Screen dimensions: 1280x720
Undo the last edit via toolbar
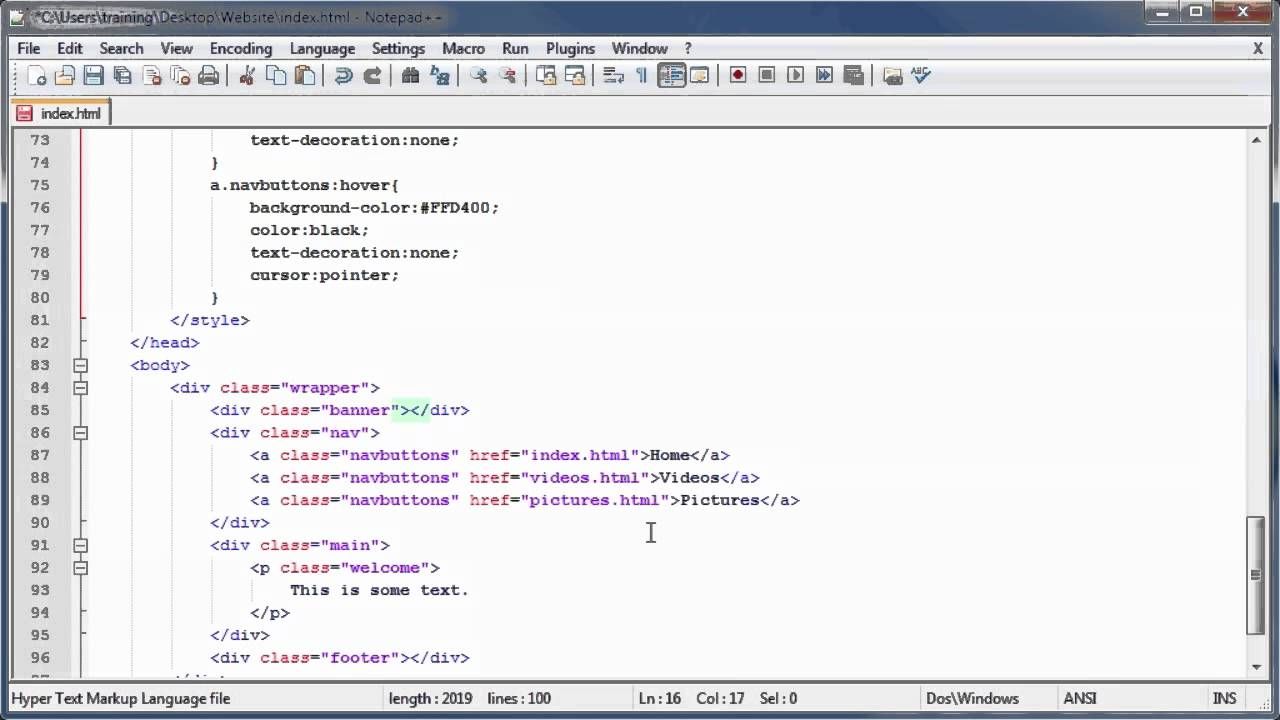343,76
